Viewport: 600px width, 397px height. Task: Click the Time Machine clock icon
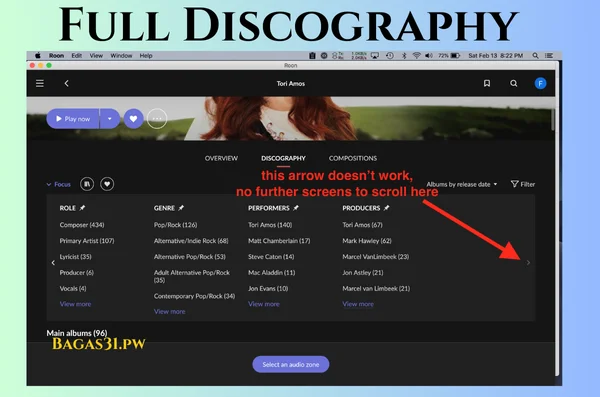pyautogui.click(x=390, y=56)
